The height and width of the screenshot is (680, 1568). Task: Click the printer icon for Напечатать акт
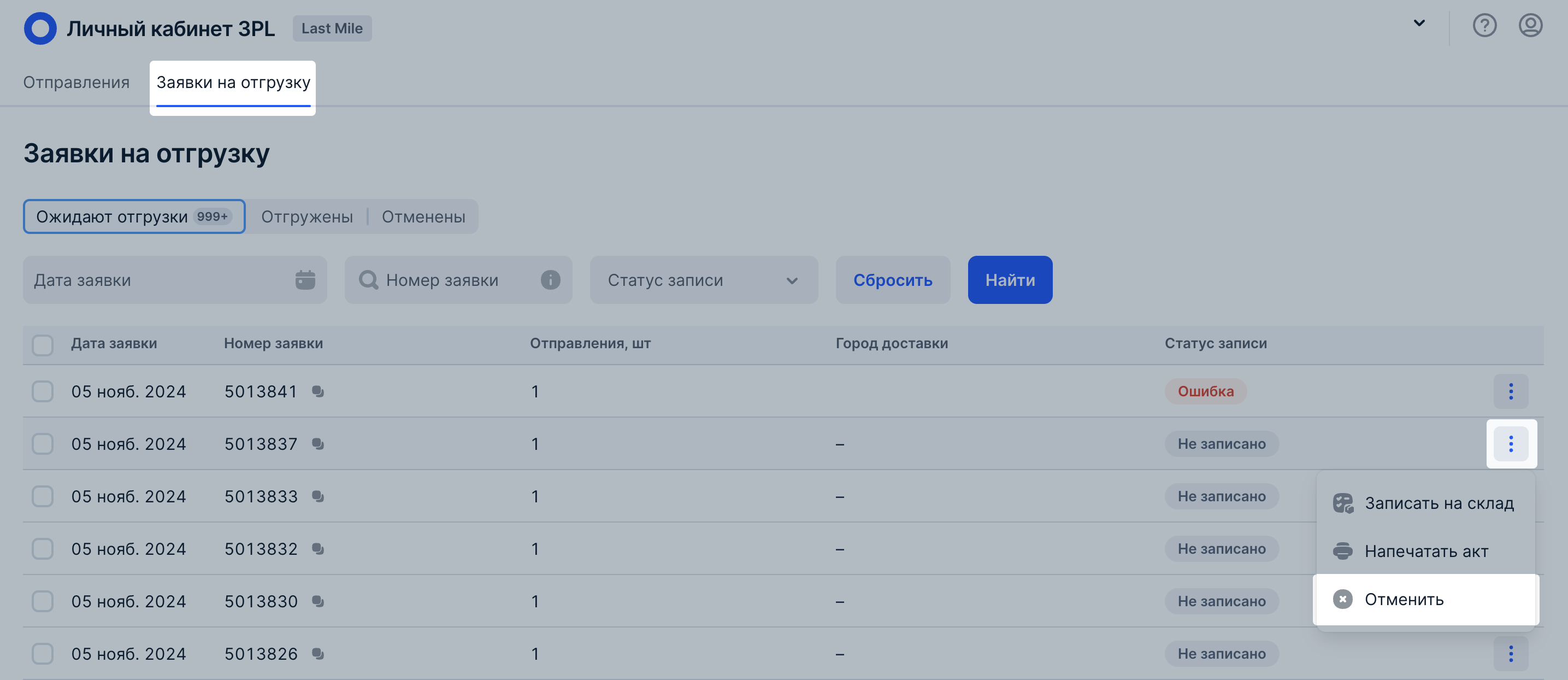pos(1343,551)
